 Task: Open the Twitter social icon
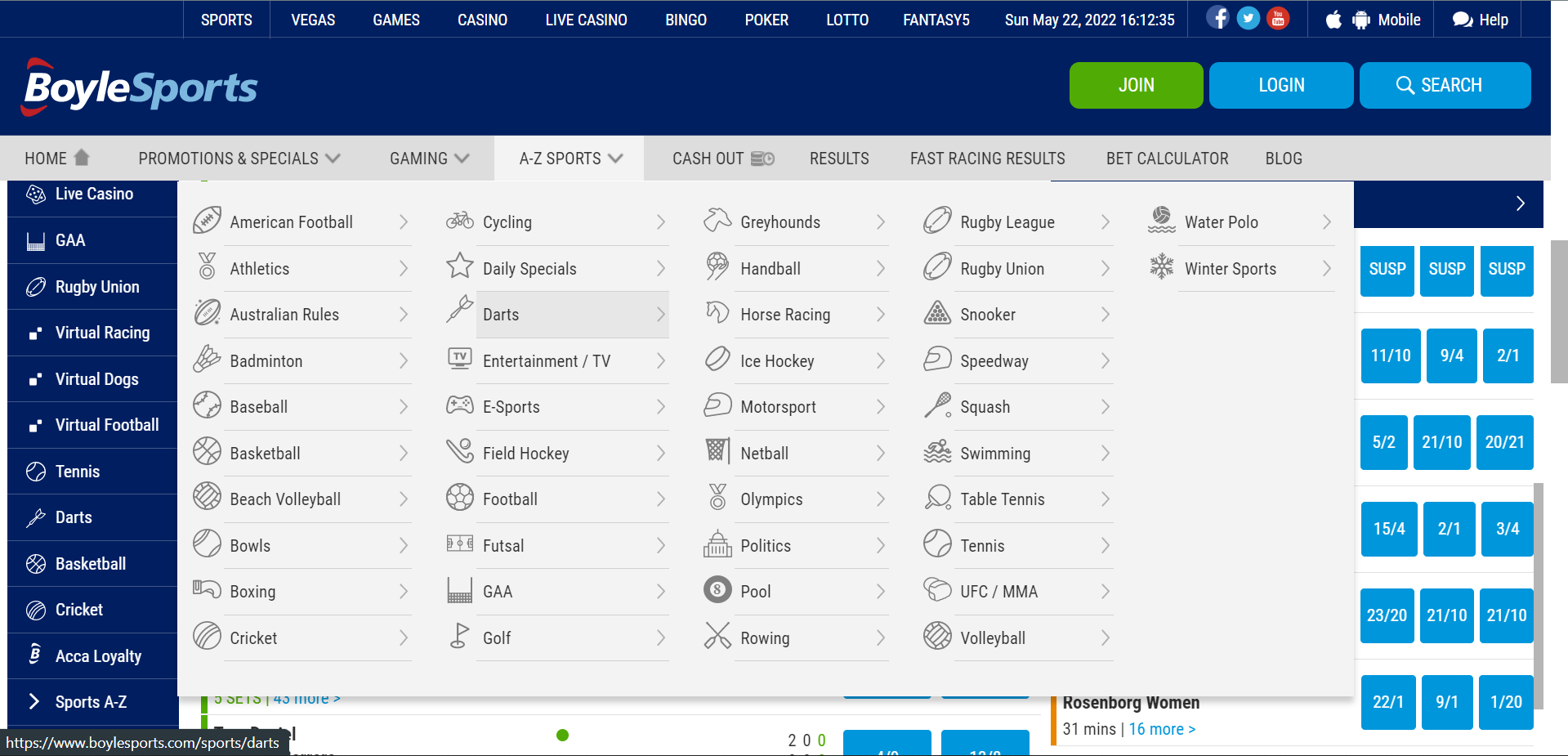click(x=1248, y=18)
